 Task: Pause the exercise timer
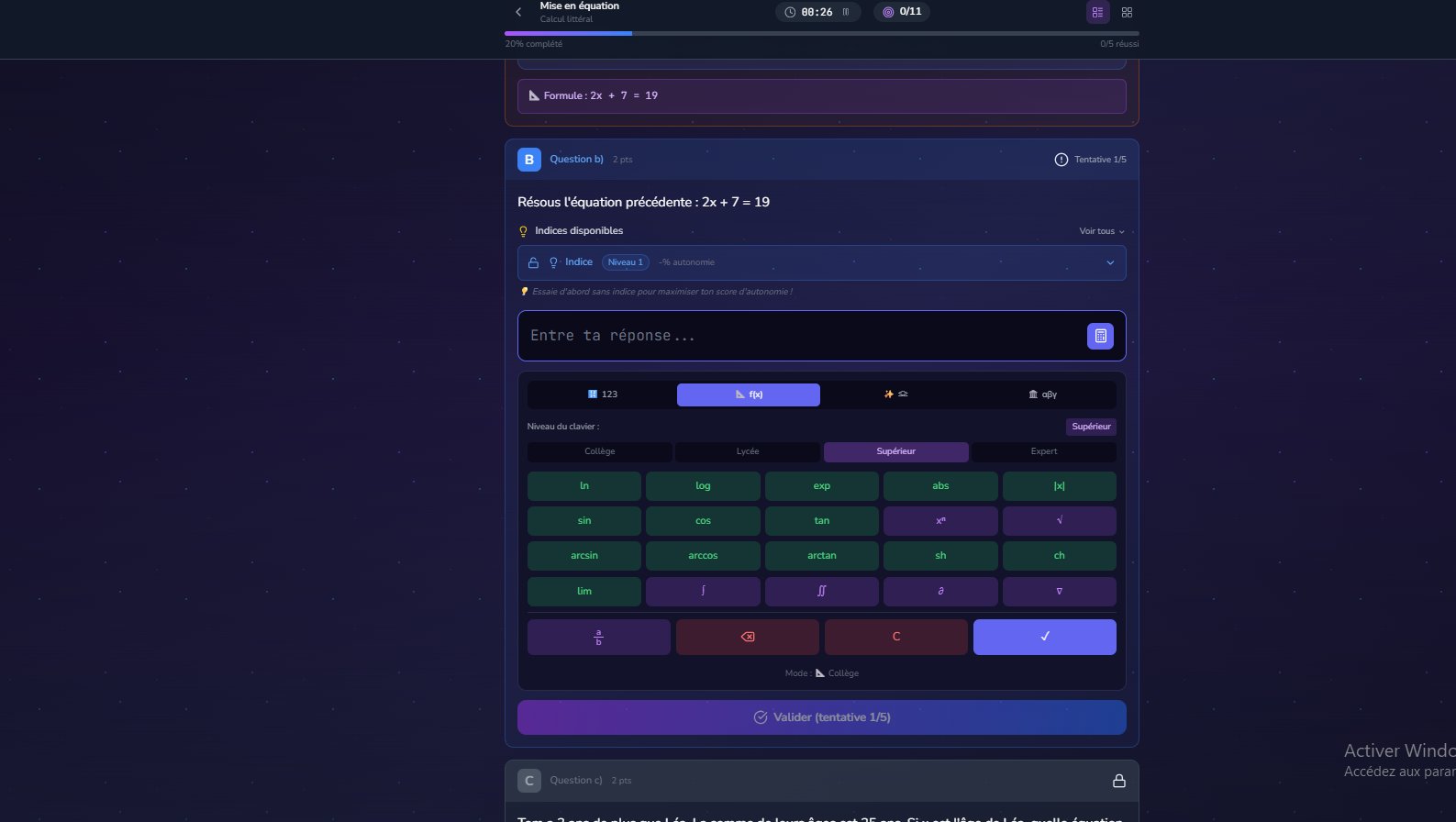coord(846,12)
